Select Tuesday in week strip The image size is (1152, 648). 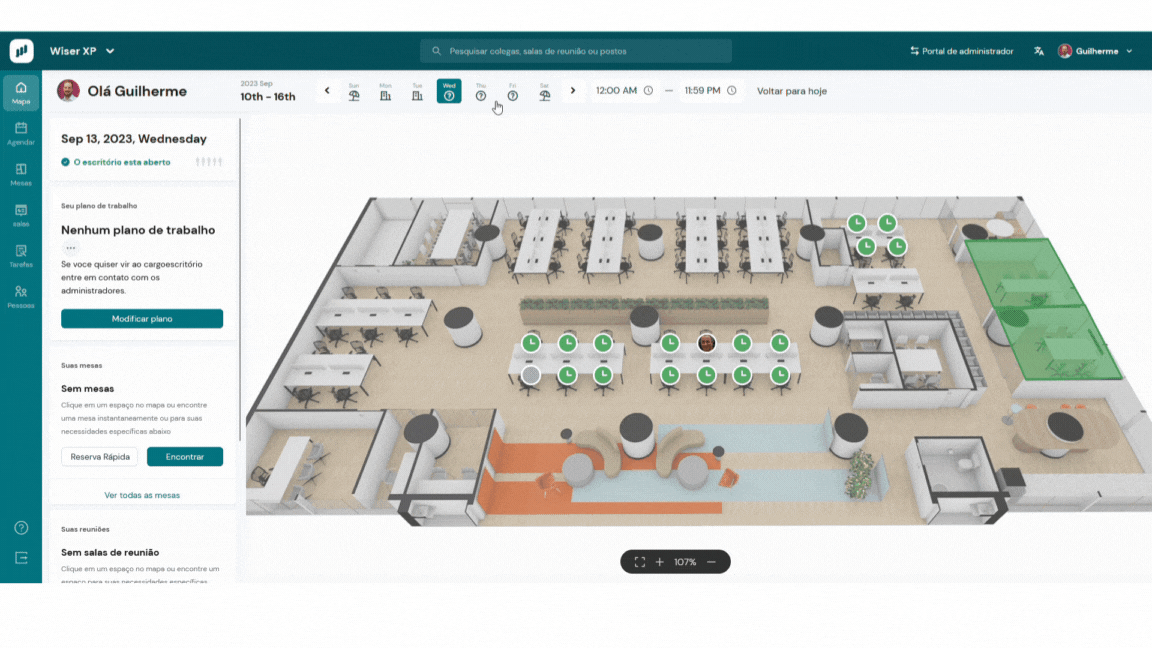417,92
